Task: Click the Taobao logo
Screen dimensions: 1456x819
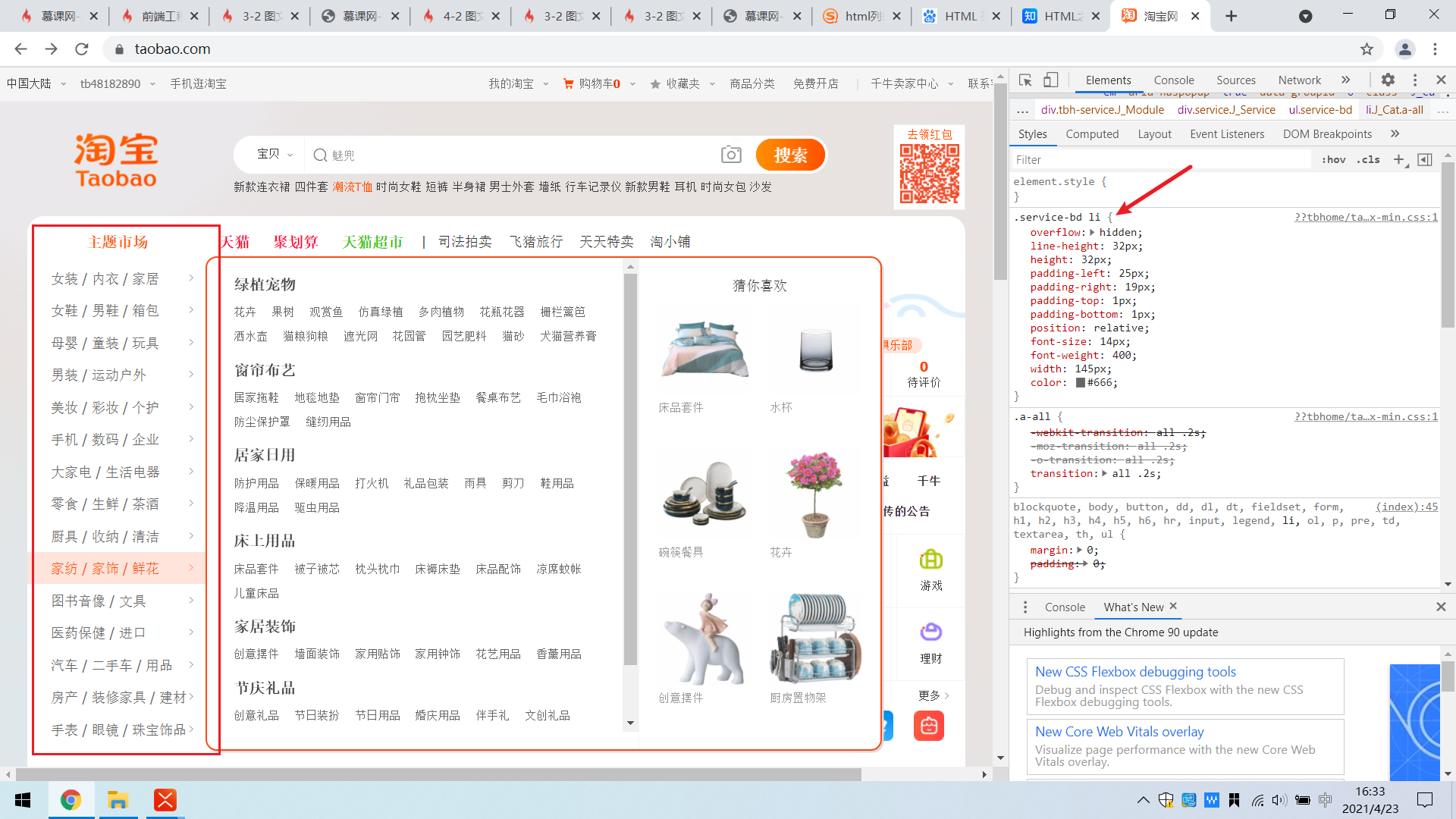Action: point(116,160)
